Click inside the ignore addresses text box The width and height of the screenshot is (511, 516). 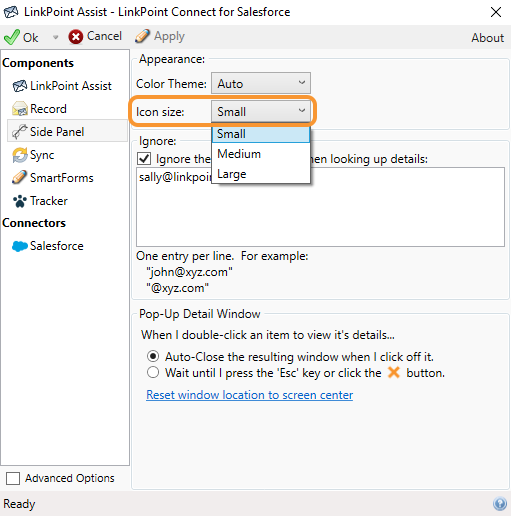click(x=320, y=207)
